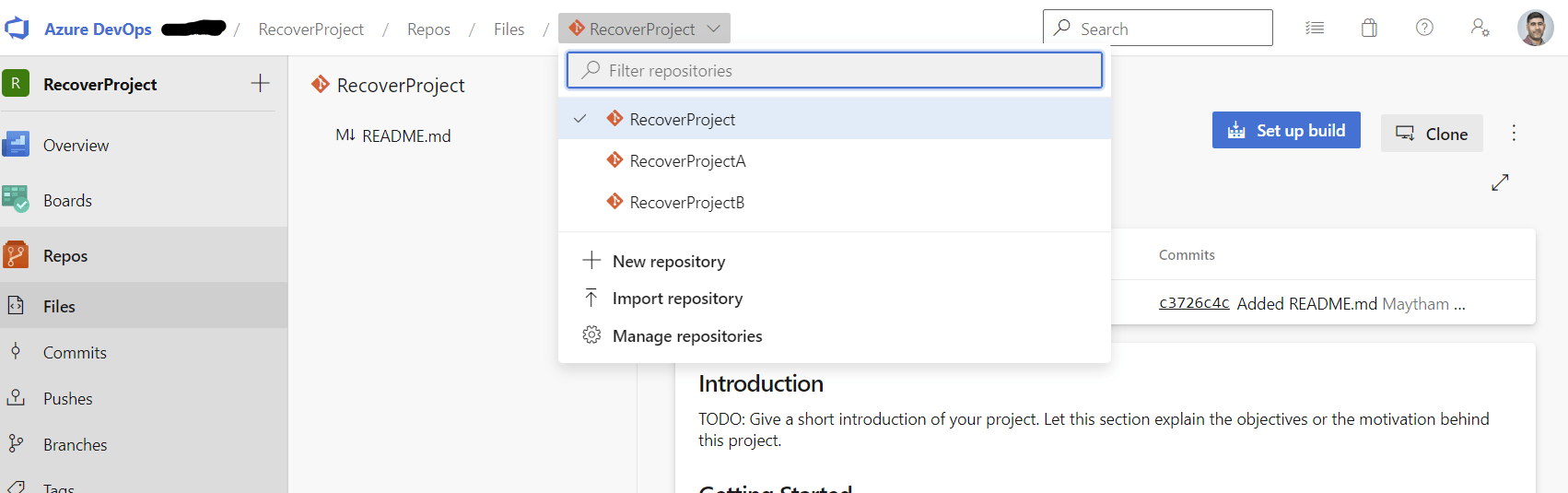
Task: Open Repos breadcrumb link
Action: [428, 29]
